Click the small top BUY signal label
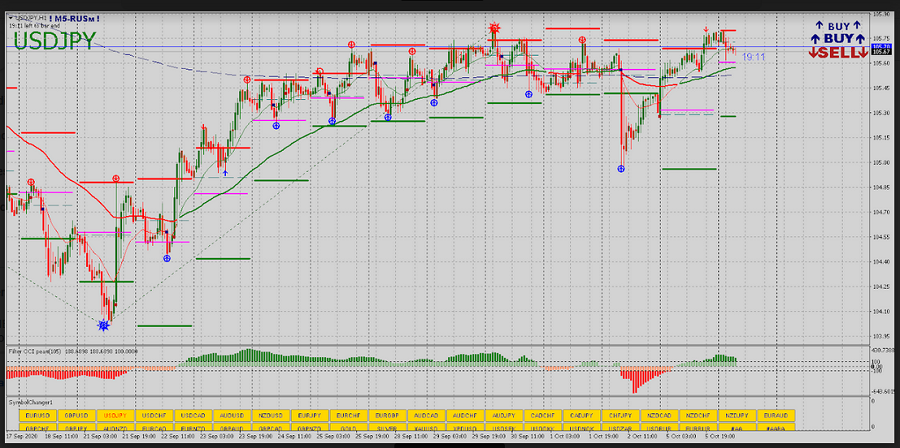This screenshot has height=448, width=900. tap(838, 25)
